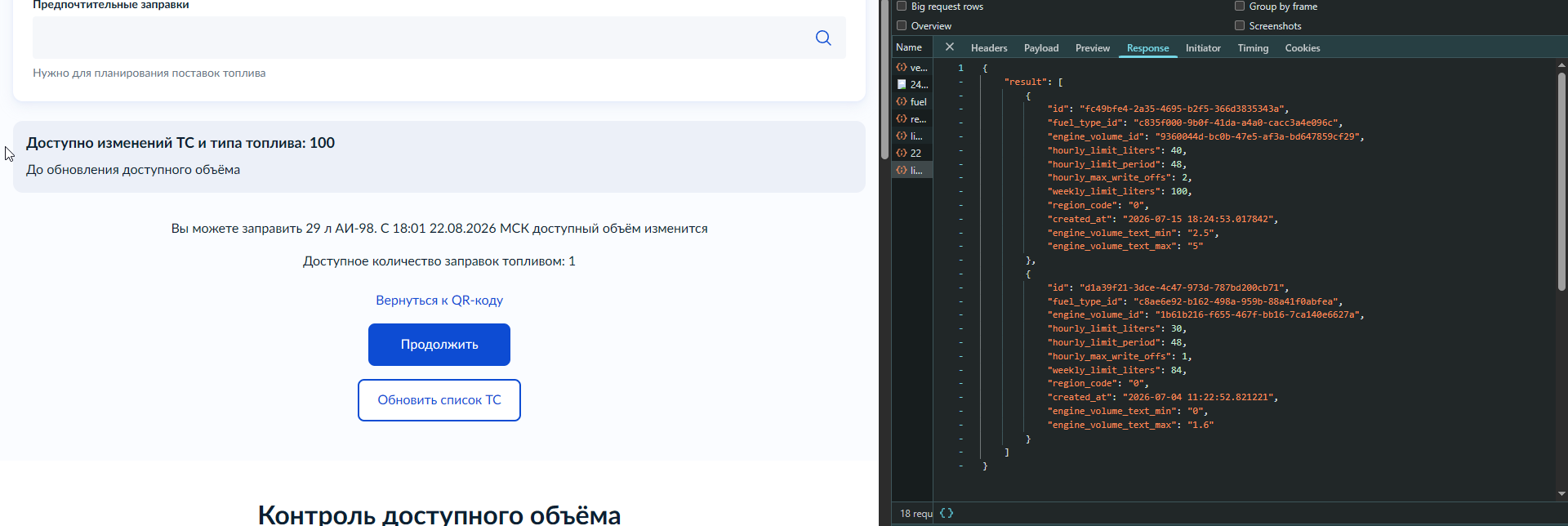
Task: Click the 'engine_volume_text_min': "2.5" line
Action: 1134,233
